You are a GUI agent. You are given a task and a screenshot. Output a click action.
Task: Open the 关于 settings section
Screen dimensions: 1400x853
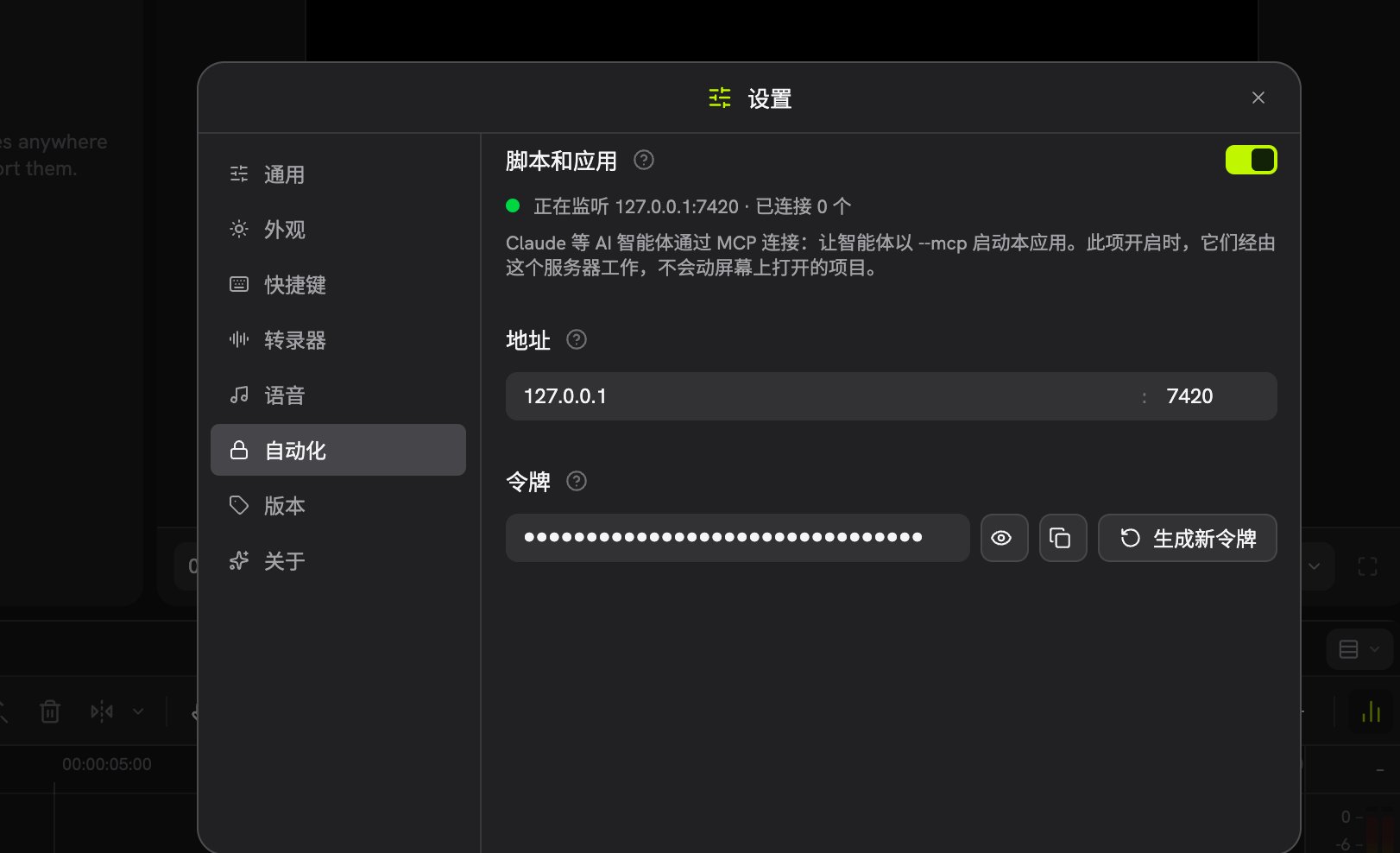tap(337, 561)
